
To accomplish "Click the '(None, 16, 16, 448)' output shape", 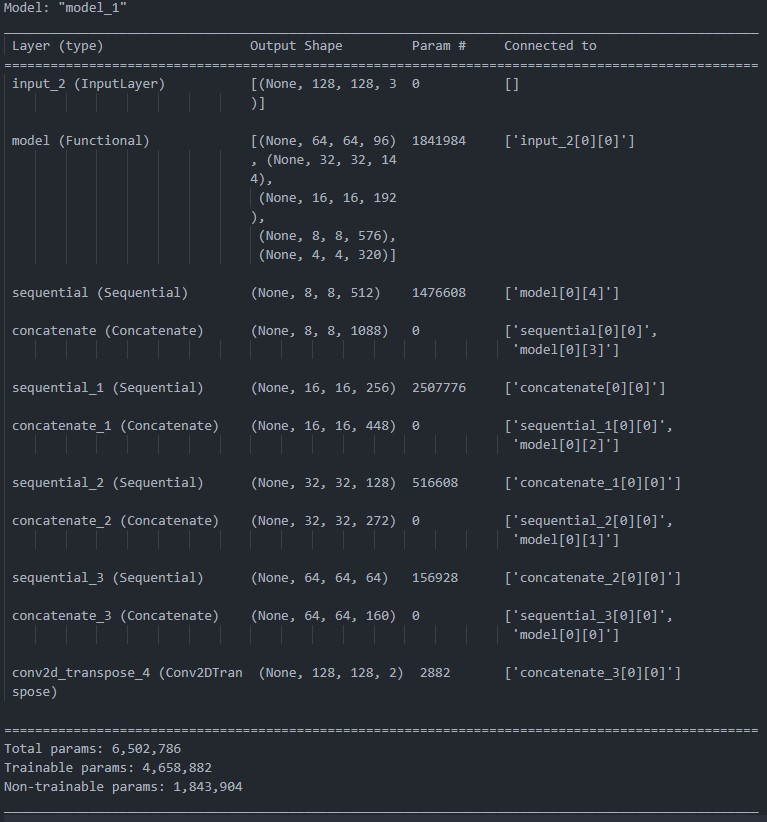I will (323, 426).
